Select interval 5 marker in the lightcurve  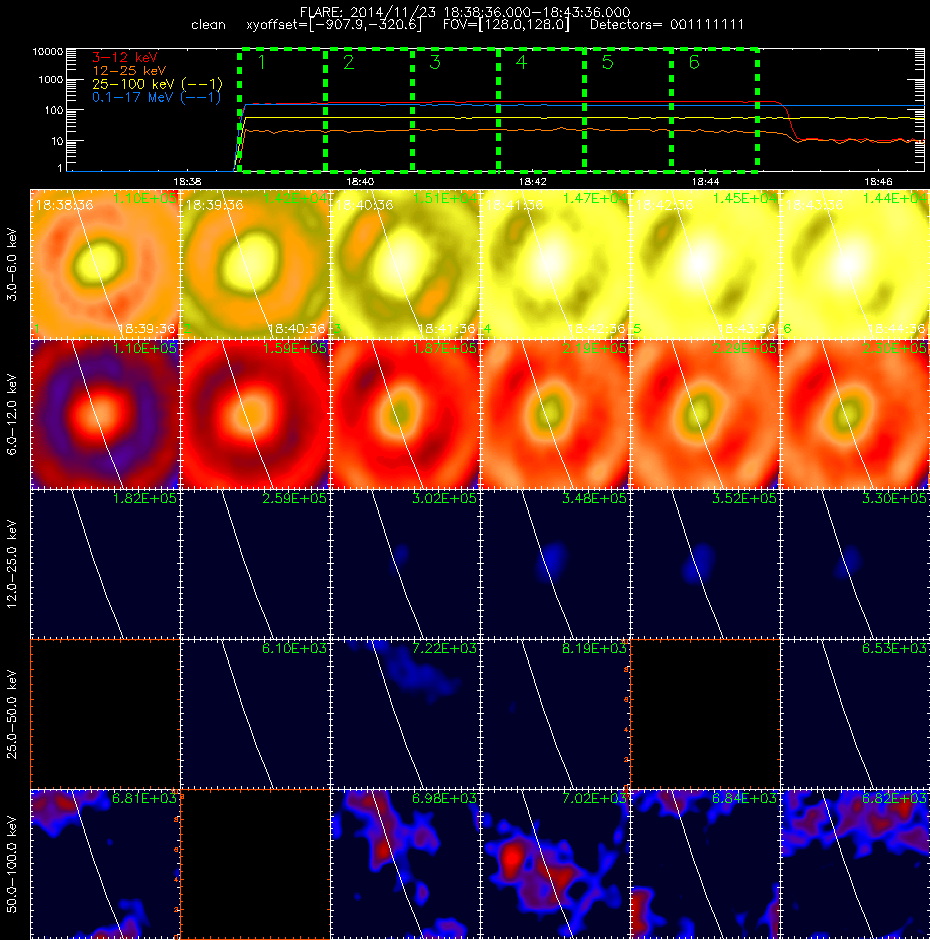tap(607, 62)
